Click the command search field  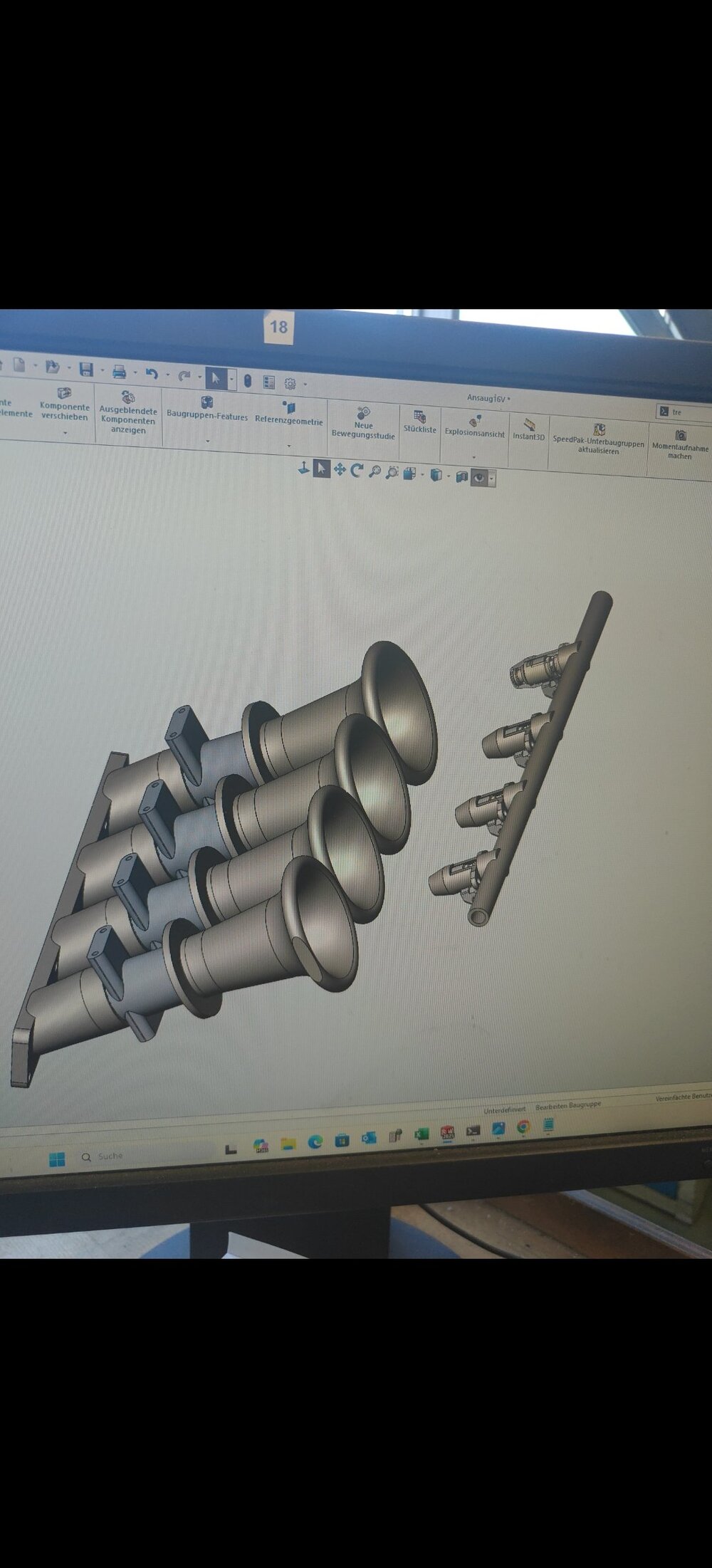click(684, 412)
